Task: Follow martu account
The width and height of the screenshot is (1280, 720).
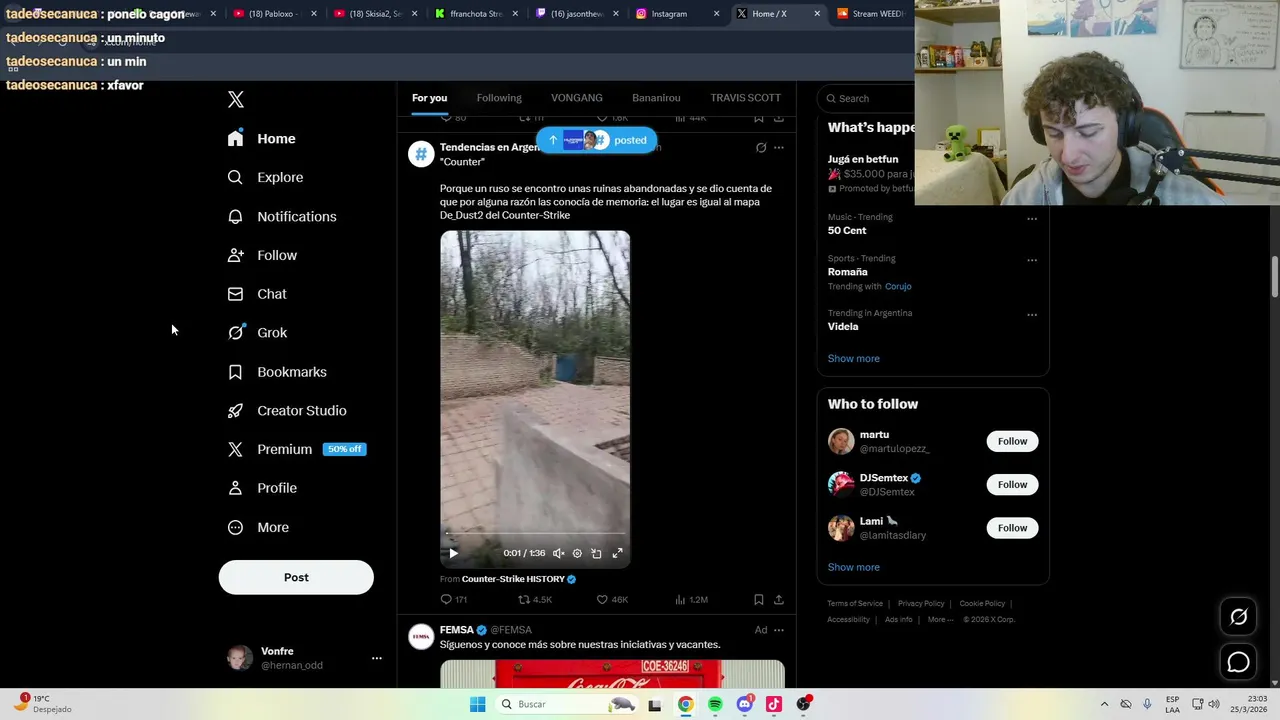Action: click(x=1012, y=441)
